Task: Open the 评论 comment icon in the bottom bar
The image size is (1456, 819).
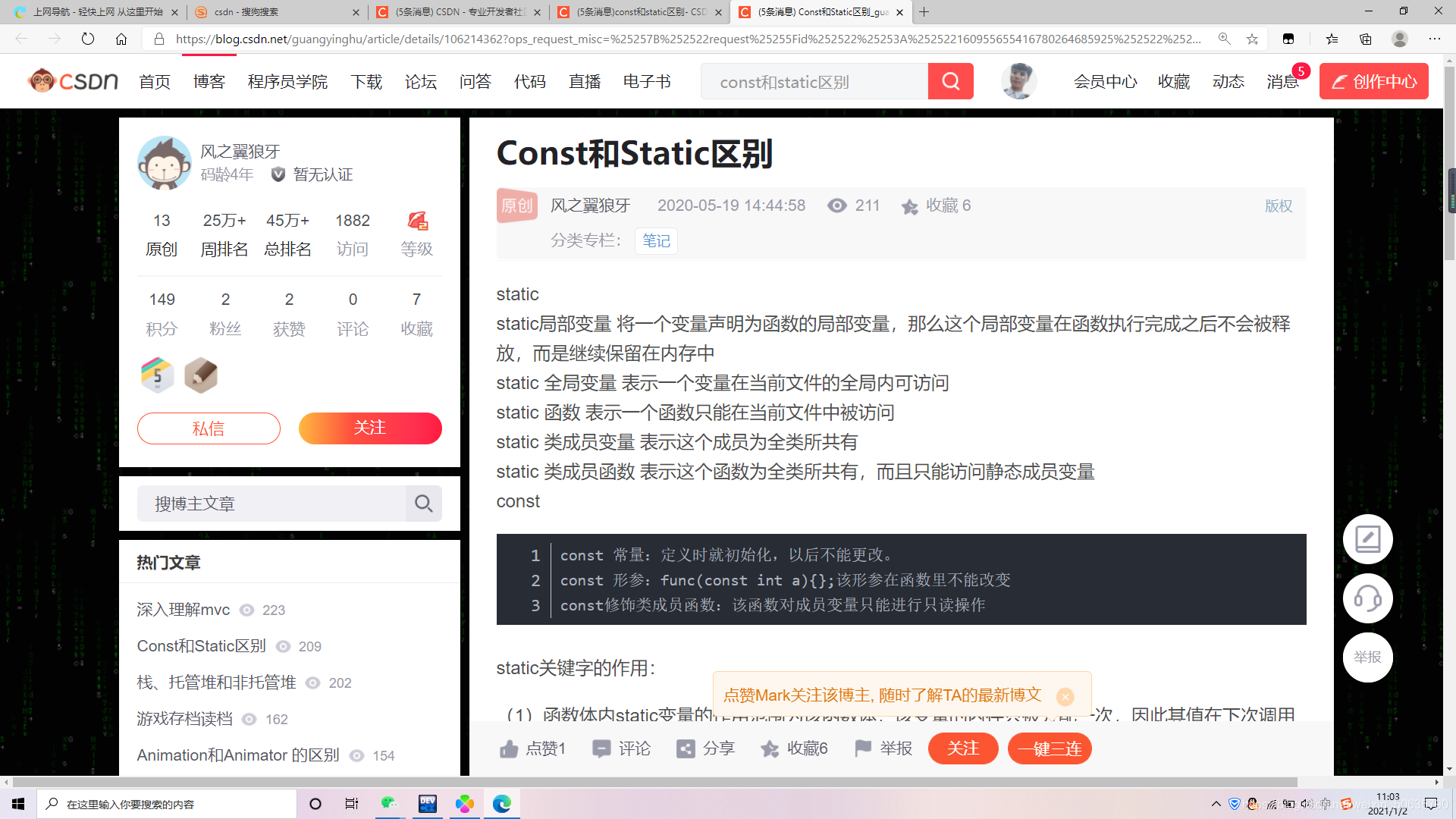Action: point(601,749)
